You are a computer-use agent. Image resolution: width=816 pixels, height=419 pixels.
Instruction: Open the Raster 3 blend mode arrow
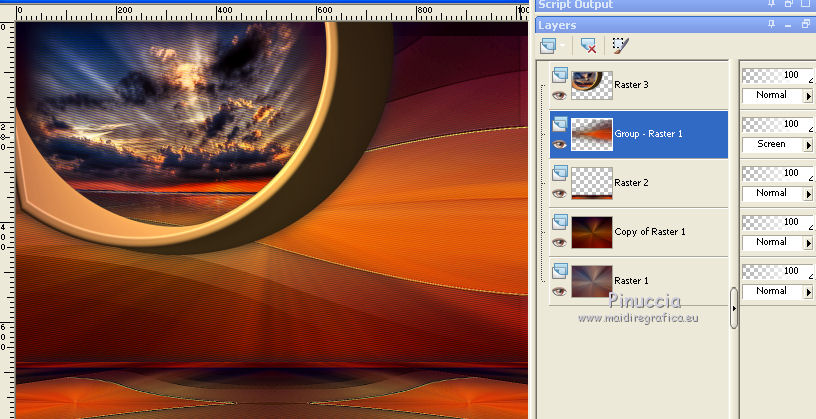808,96
